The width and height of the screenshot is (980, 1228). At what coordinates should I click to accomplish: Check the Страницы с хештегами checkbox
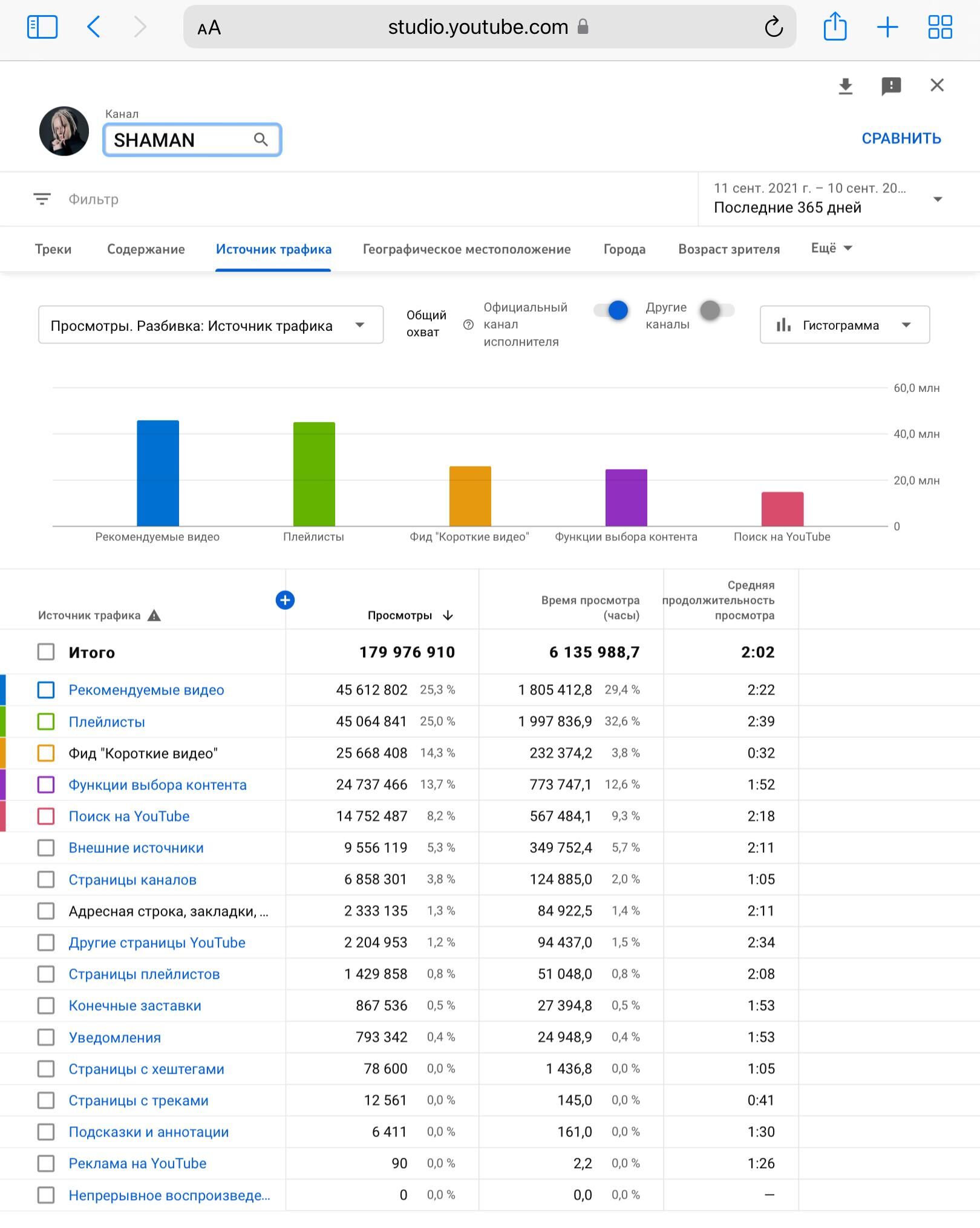point(46,1069)
